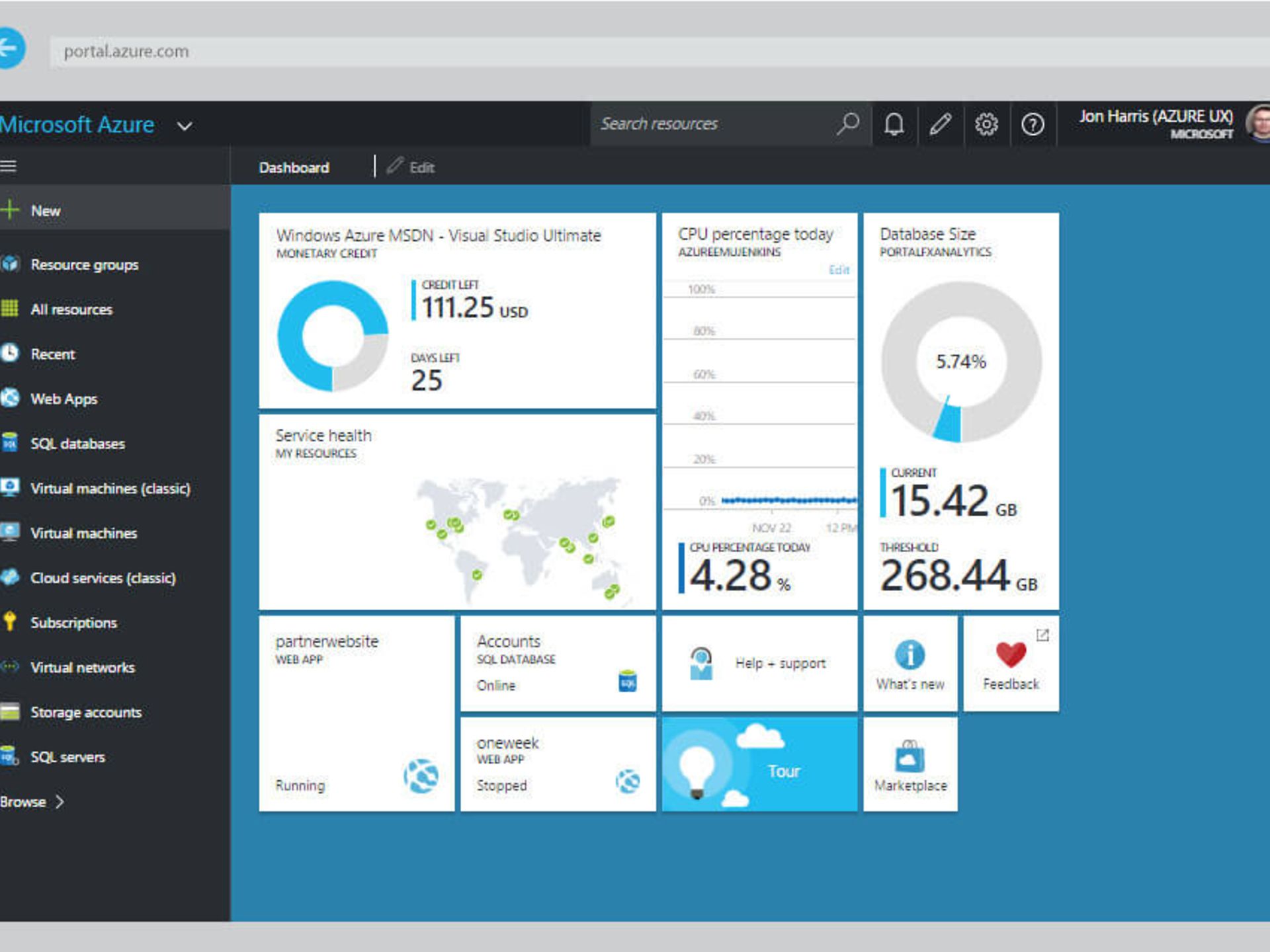Expand Browse in the sidebar
This screenshot has height=952, width=1270.
pos(26,801)
